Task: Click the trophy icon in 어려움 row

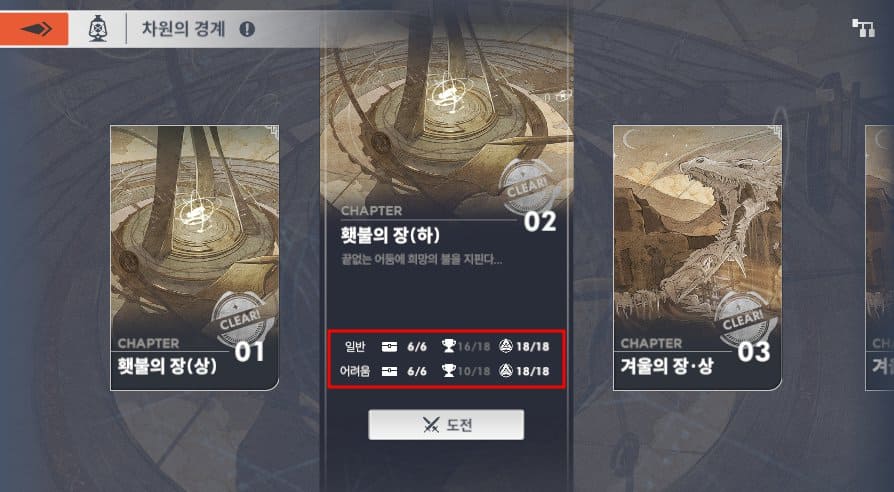Action: click(x=449, y=371)
